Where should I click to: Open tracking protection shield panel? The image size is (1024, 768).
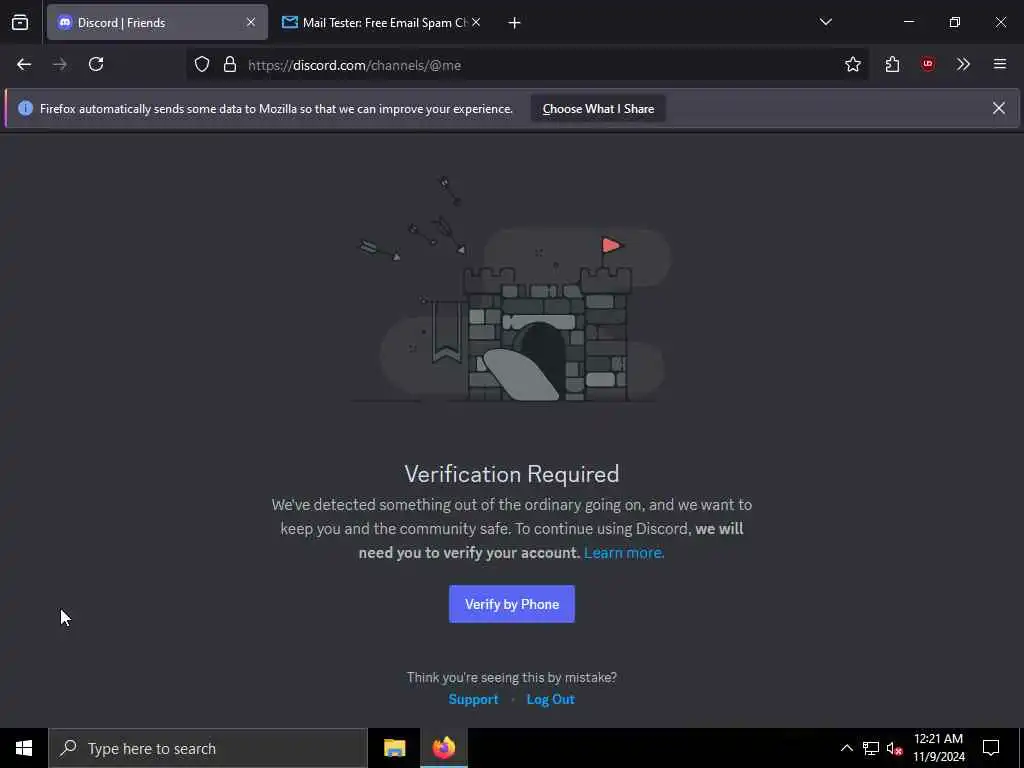point(202,65)
